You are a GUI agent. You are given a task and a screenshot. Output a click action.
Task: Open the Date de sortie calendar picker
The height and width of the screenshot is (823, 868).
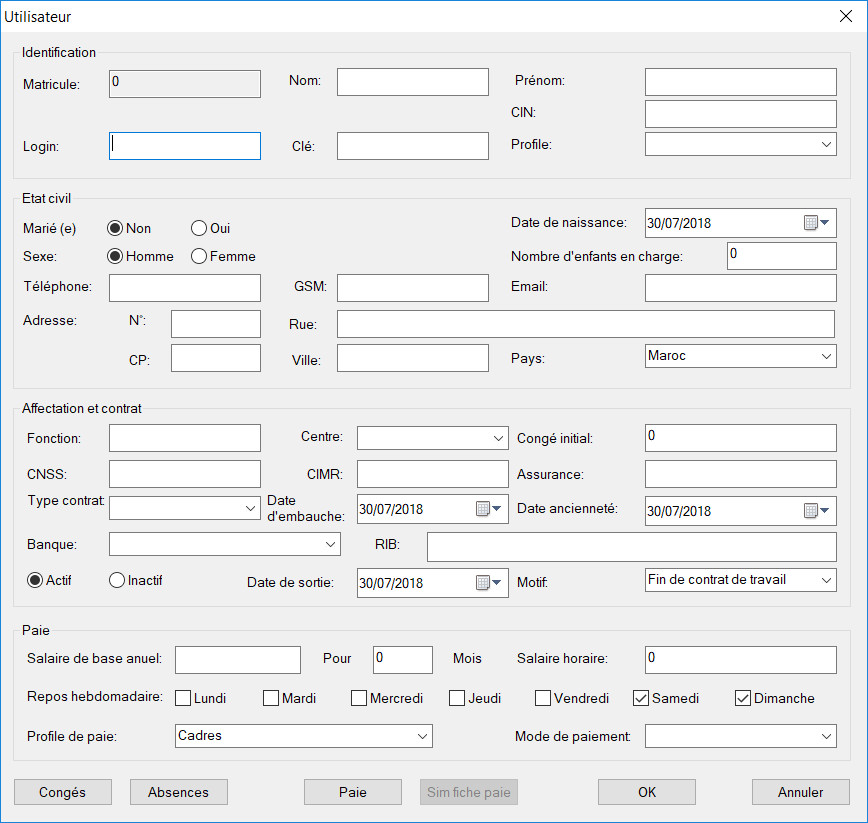pyautogui.click(x=489, y=583)
